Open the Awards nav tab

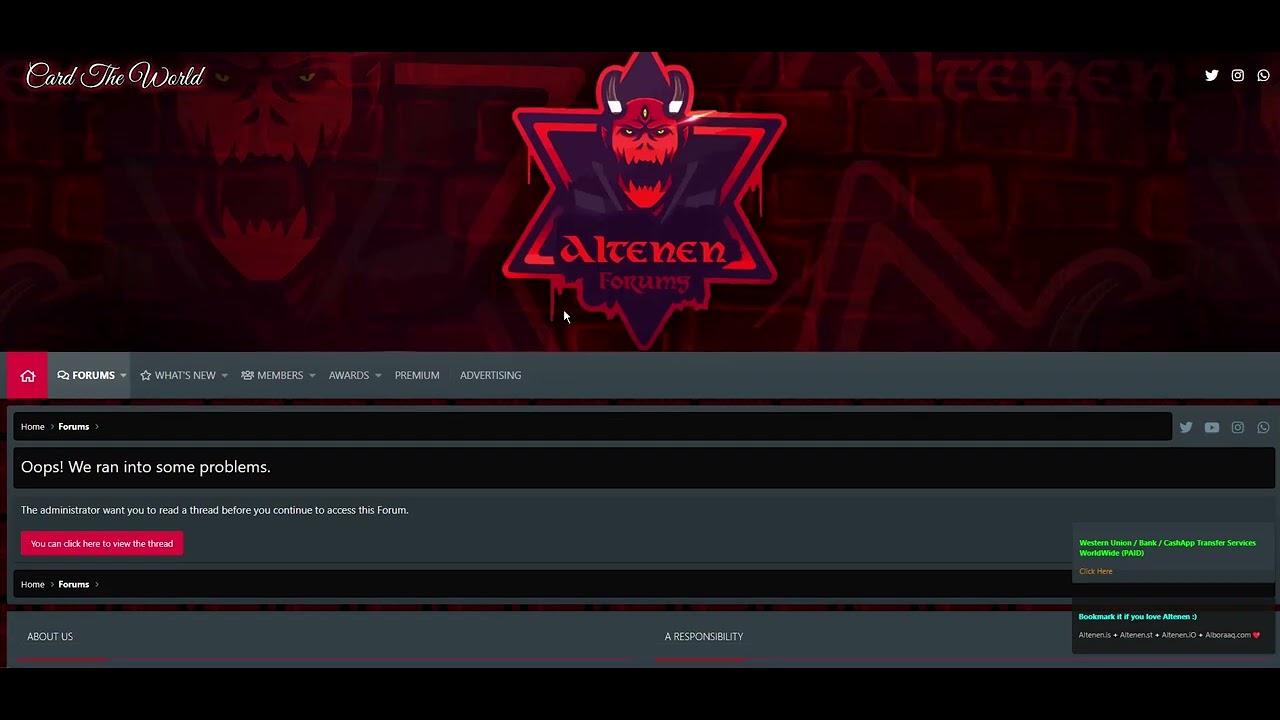click(x=349, y=376)
